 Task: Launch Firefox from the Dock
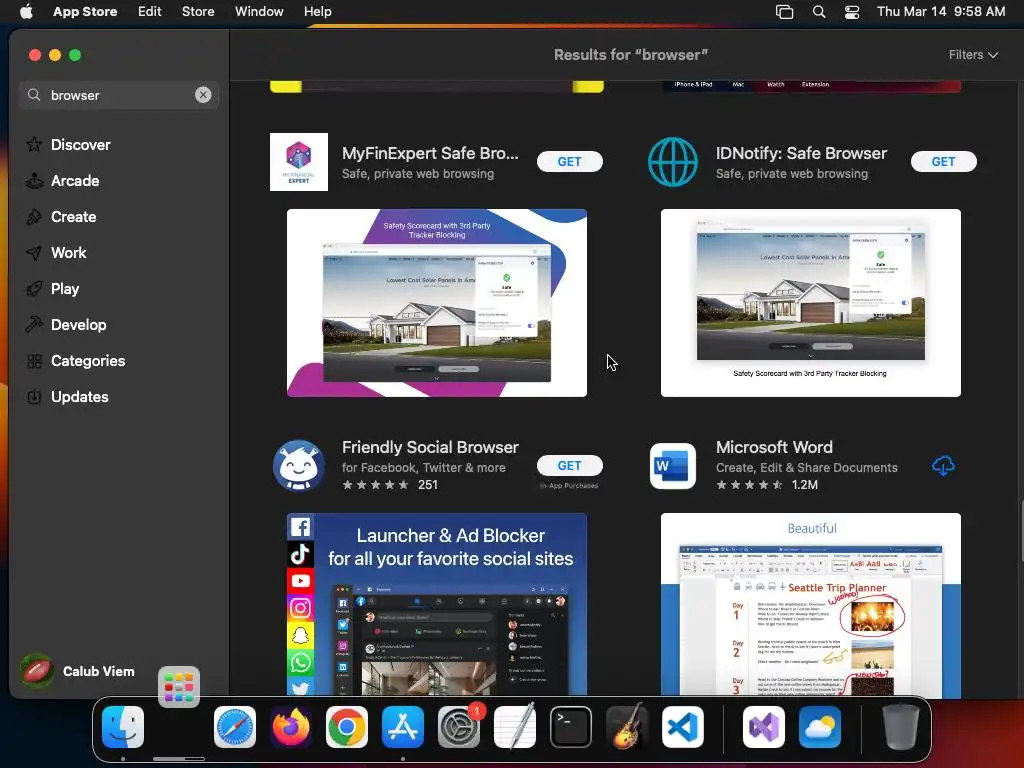[x=291, y=727]
